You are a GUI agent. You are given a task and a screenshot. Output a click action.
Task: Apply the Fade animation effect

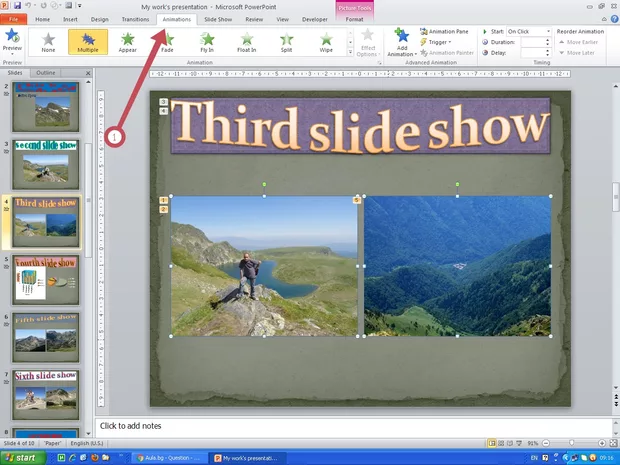(166, 42)
